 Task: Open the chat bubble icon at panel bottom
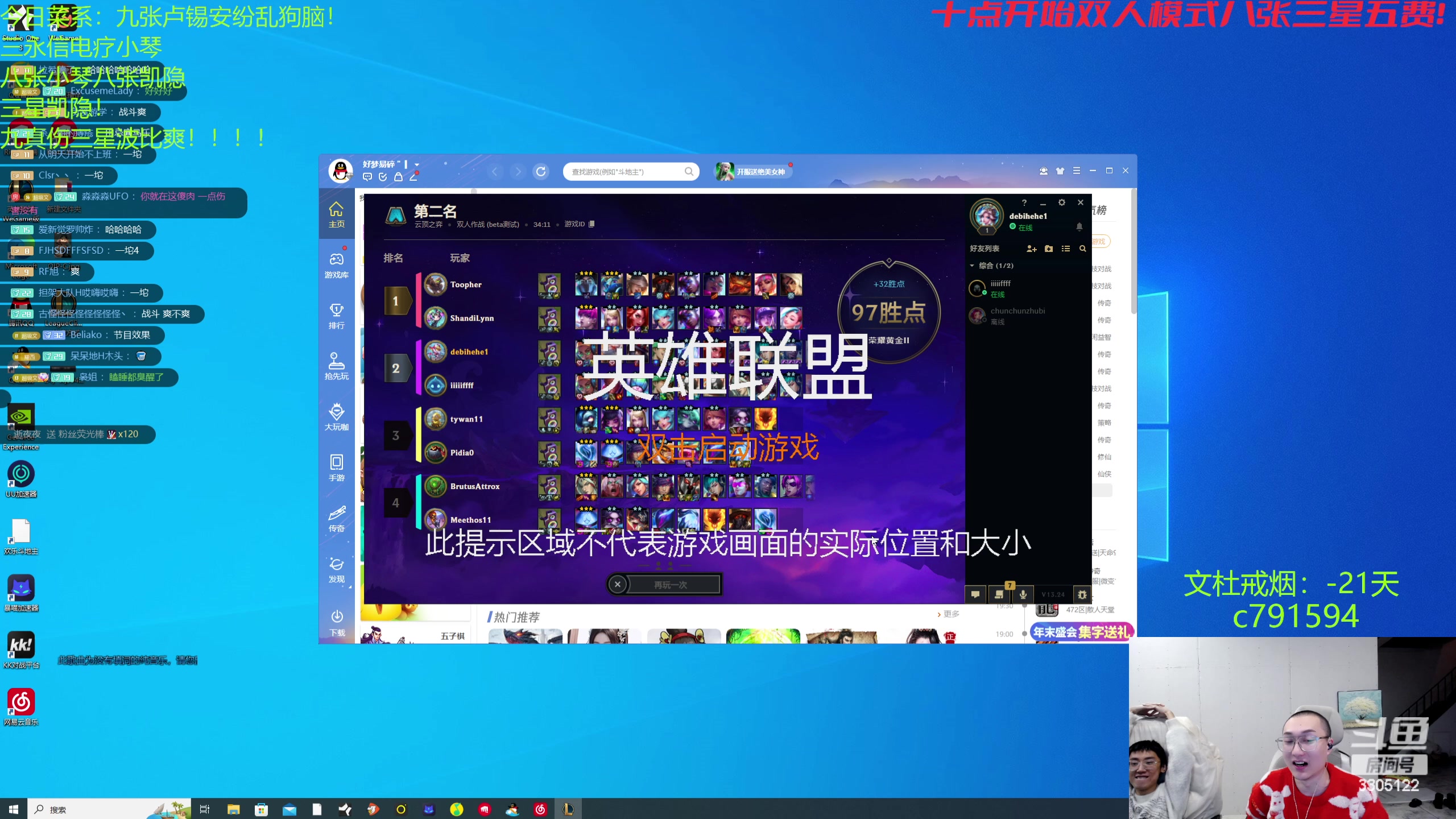975,594
